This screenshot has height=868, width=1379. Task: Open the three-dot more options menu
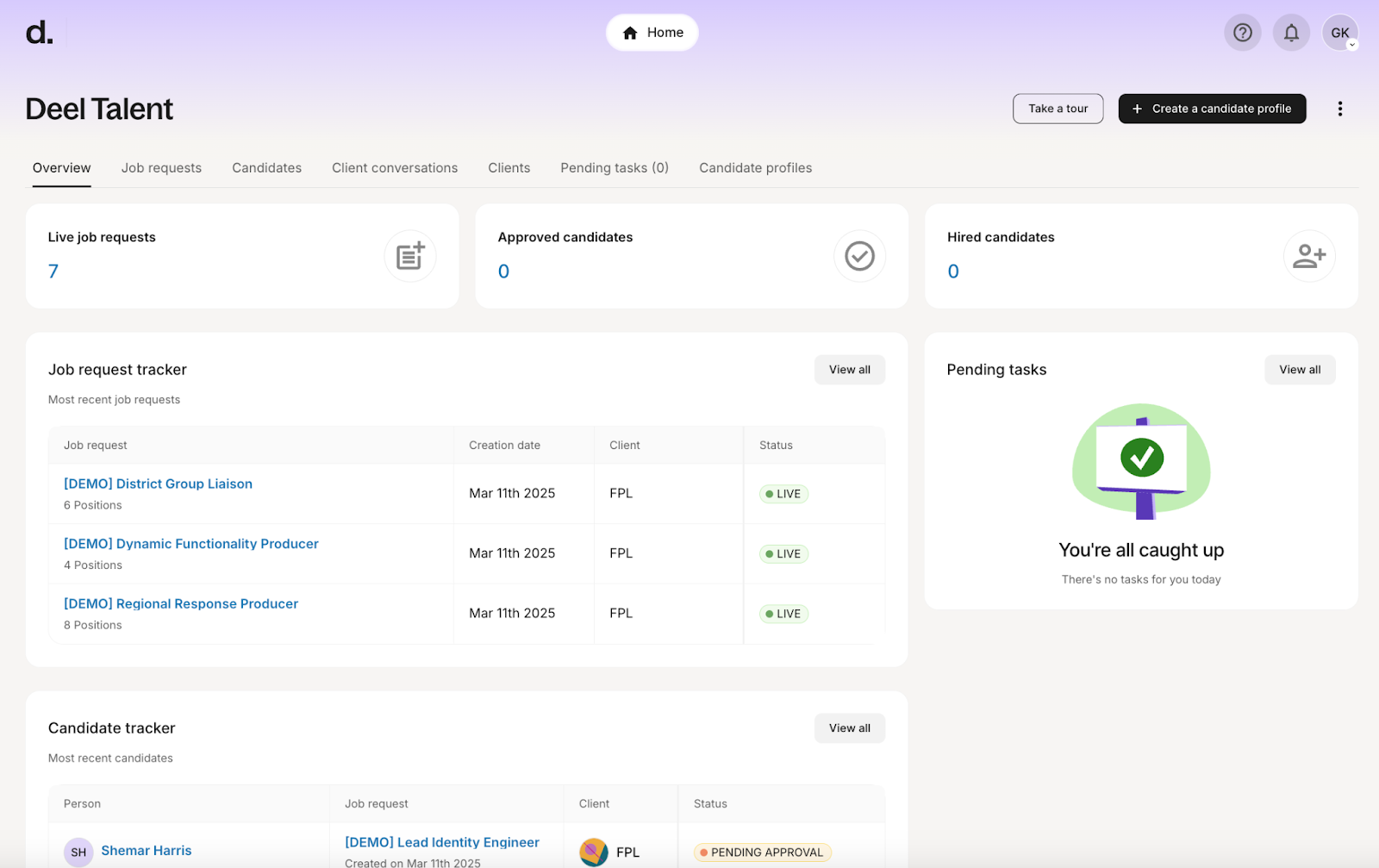coord(1339,109)
